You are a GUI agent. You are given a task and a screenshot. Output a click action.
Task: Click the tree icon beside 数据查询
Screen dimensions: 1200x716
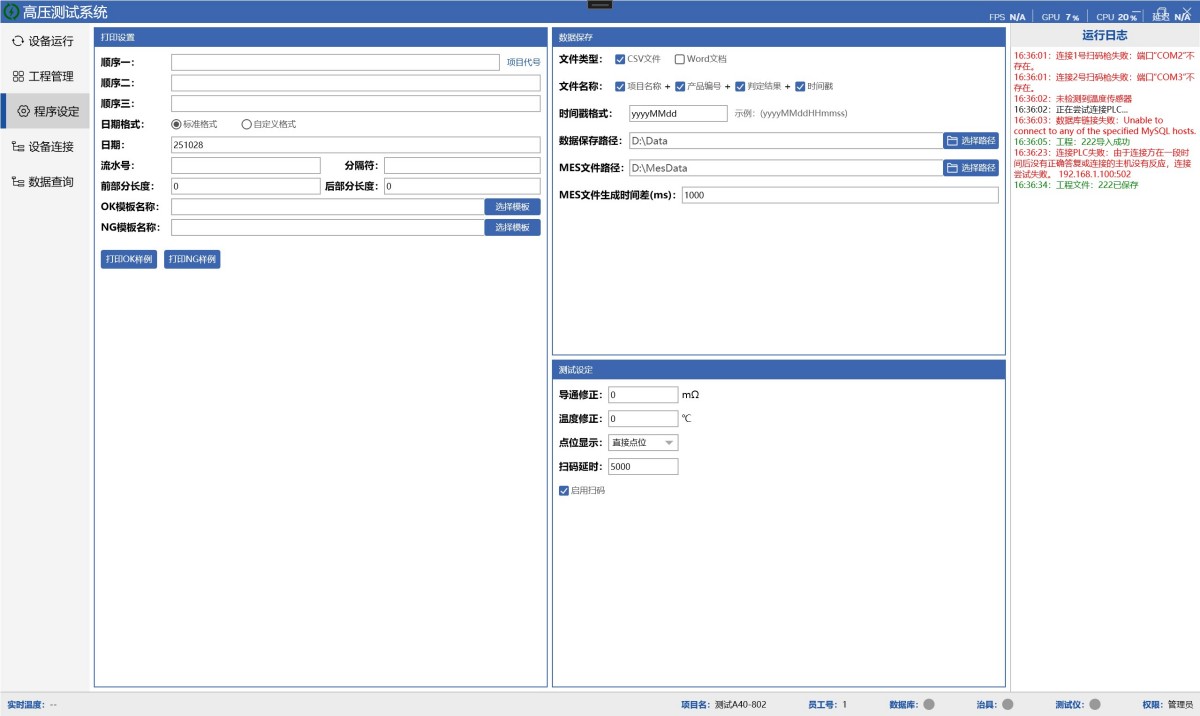pyautogui.click(x=18, y=182)
